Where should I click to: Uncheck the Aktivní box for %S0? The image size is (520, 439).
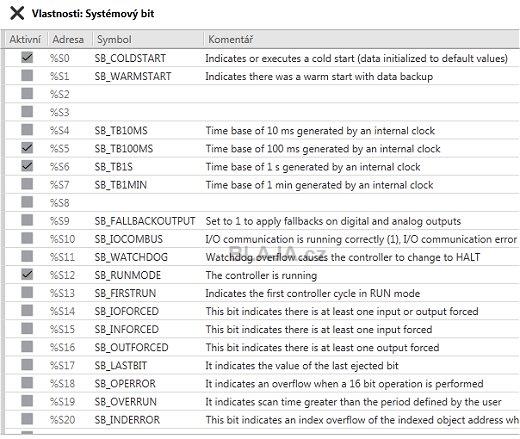[27, 57]
